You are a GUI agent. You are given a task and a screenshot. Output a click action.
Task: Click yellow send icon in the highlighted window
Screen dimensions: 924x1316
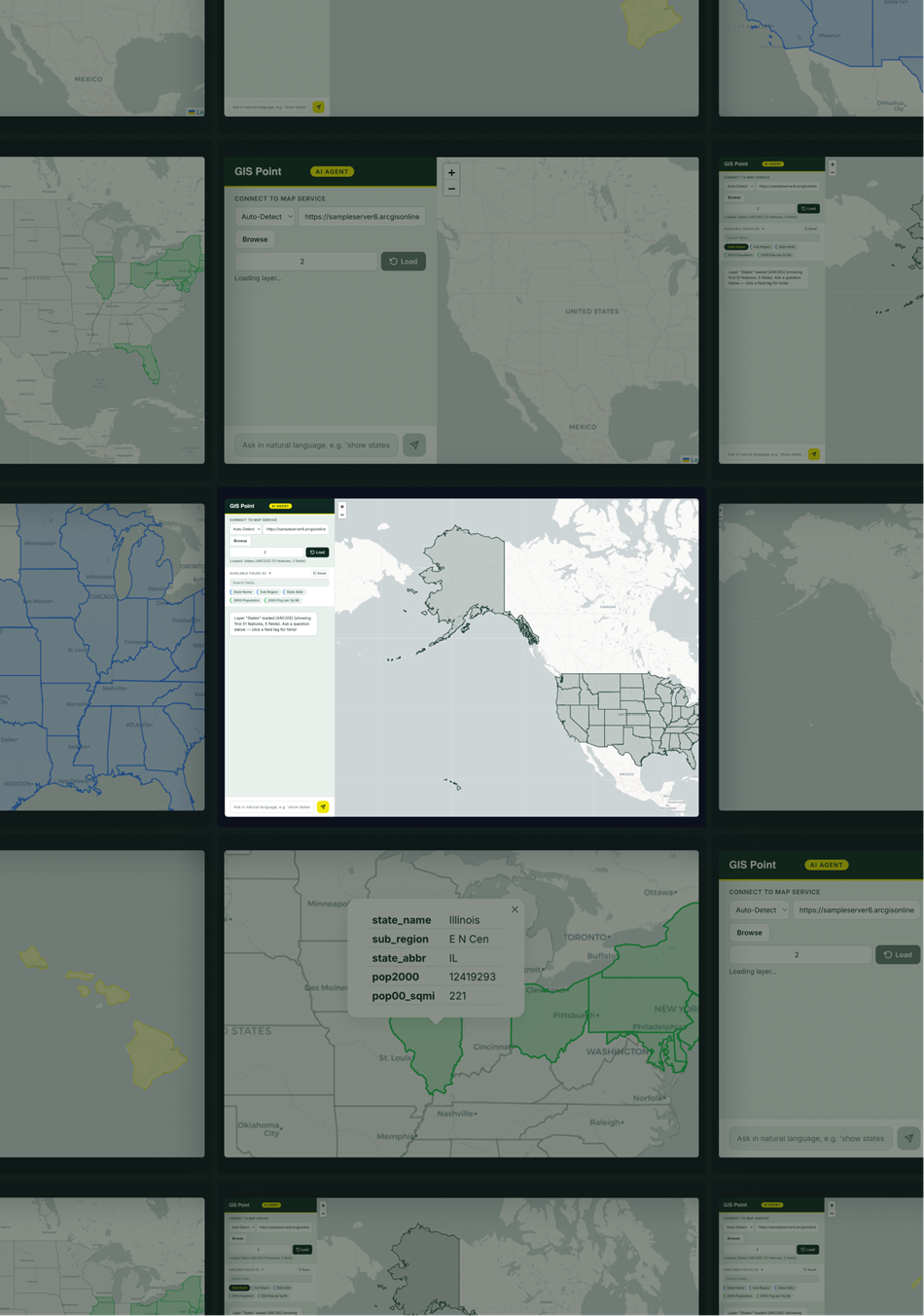pos(323,806)
